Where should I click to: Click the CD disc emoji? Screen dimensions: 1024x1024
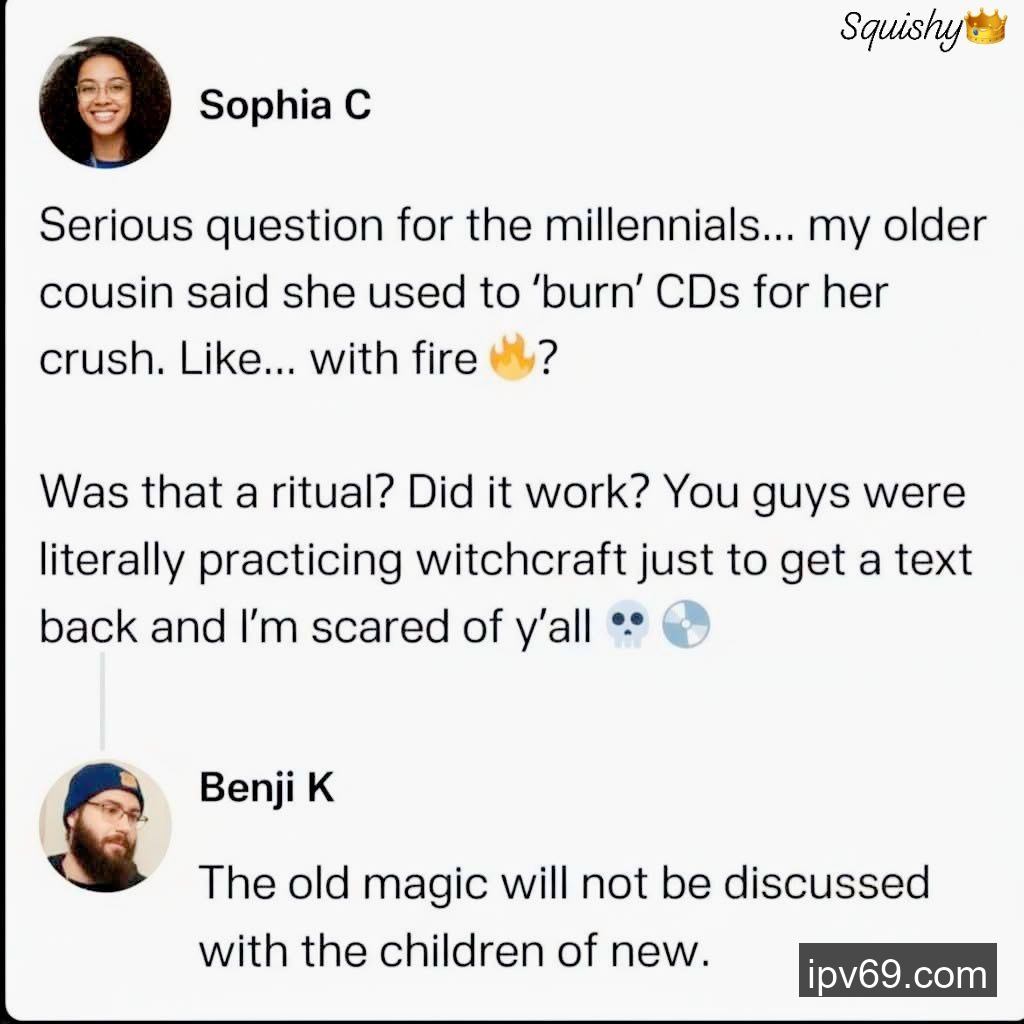686,627
